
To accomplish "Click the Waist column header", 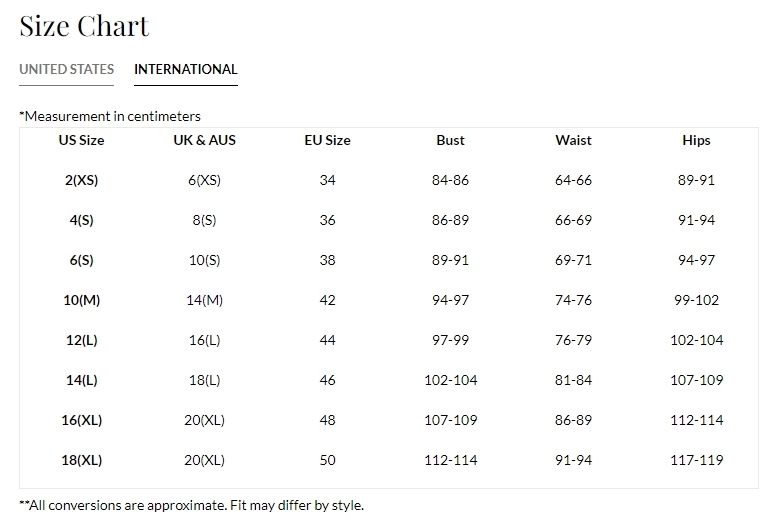I will (x=573, y=140).
